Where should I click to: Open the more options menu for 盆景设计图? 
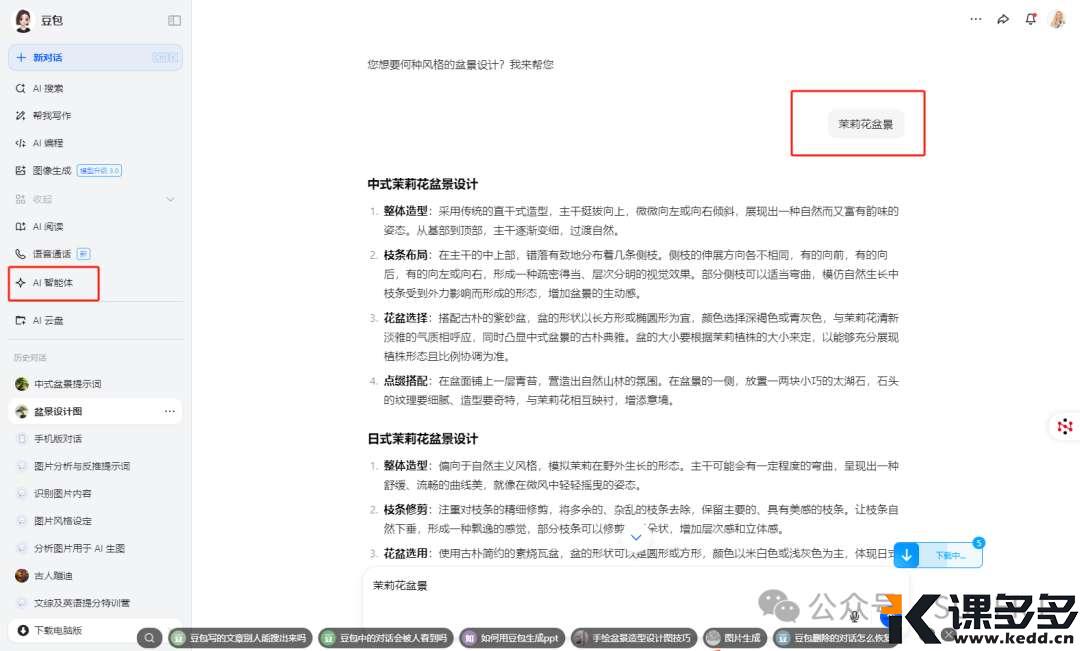170,411
